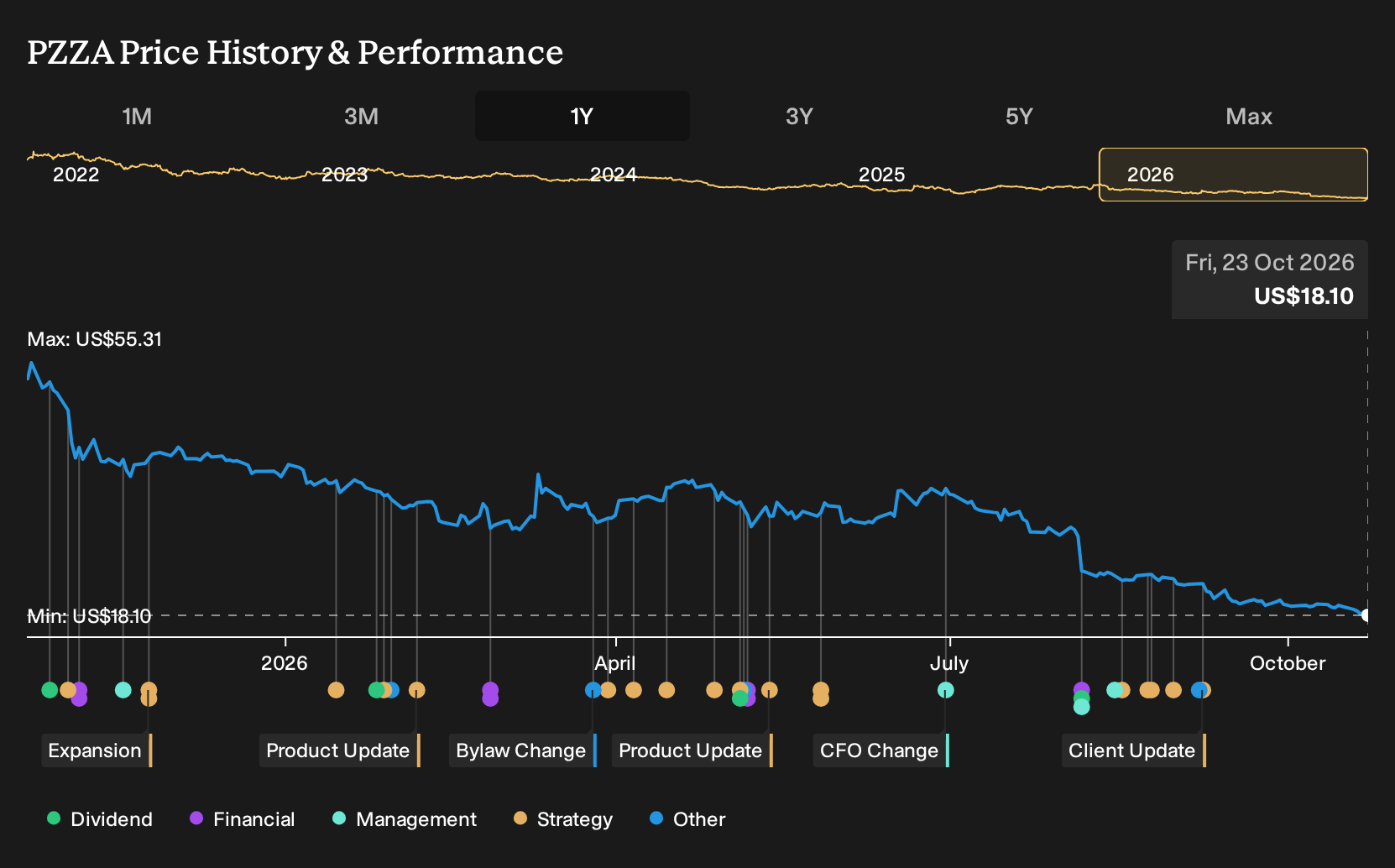Screen dimensions: 1395x868
Task: Select Dividend marker between 2026 and April labels
Action: point(377,690)
